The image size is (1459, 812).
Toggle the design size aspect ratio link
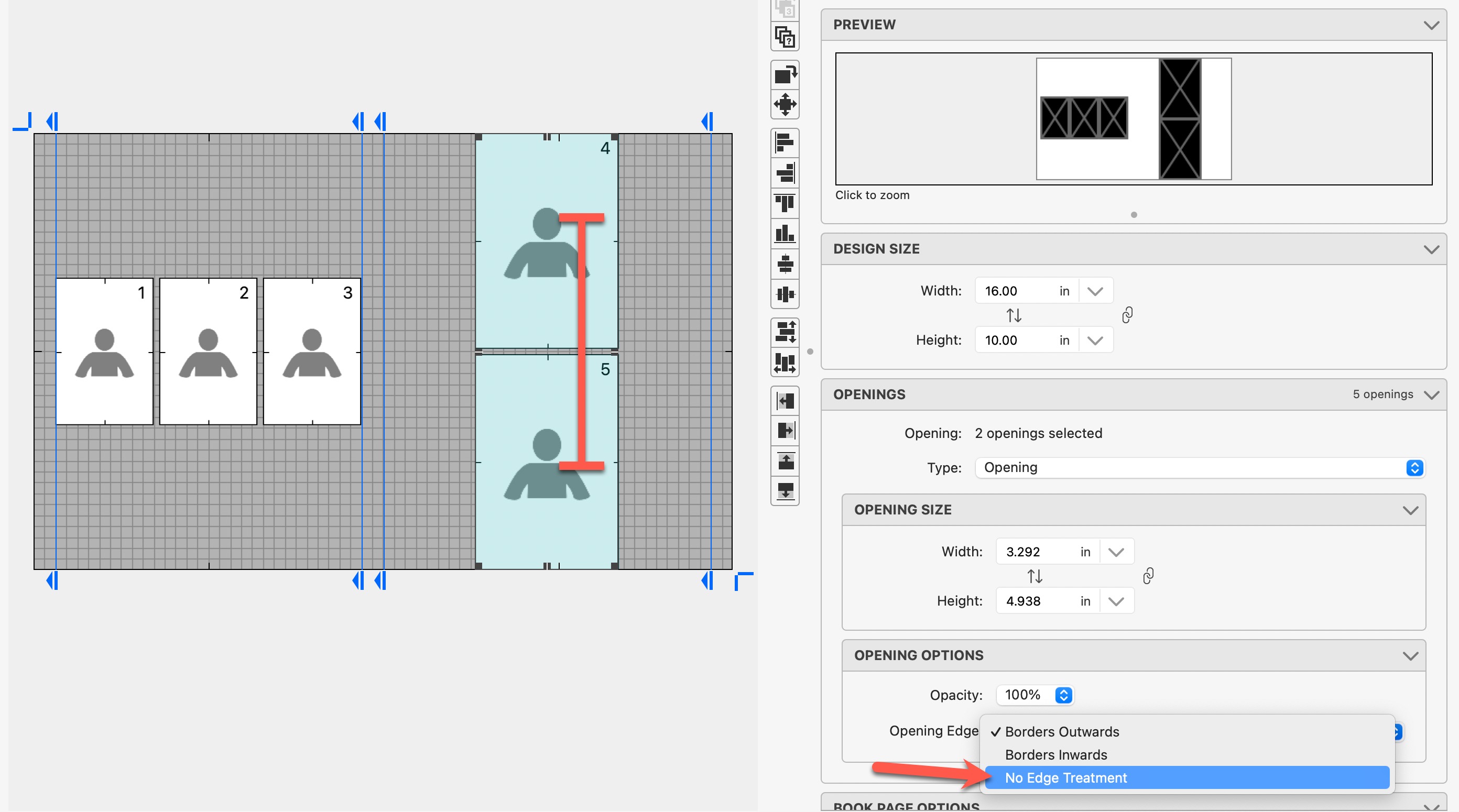click(1127, 315)
